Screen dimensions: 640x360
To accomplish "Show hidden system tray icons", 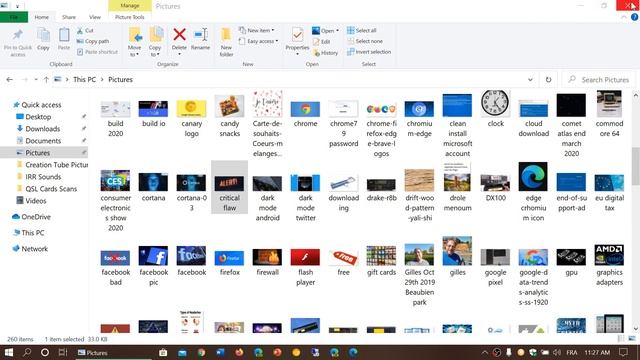I will point(484,352).
